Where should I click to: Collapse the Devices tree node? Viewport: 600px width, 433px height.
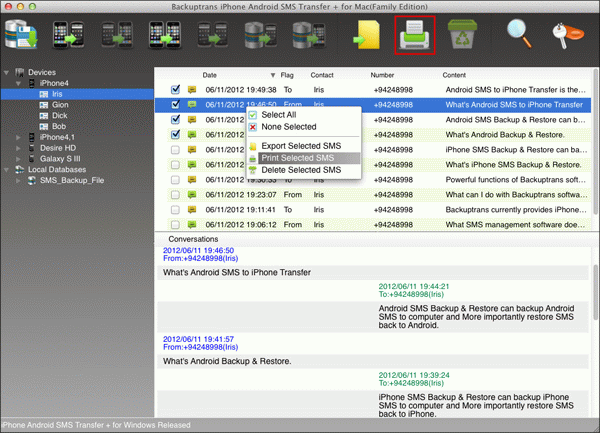click(7, 72)
